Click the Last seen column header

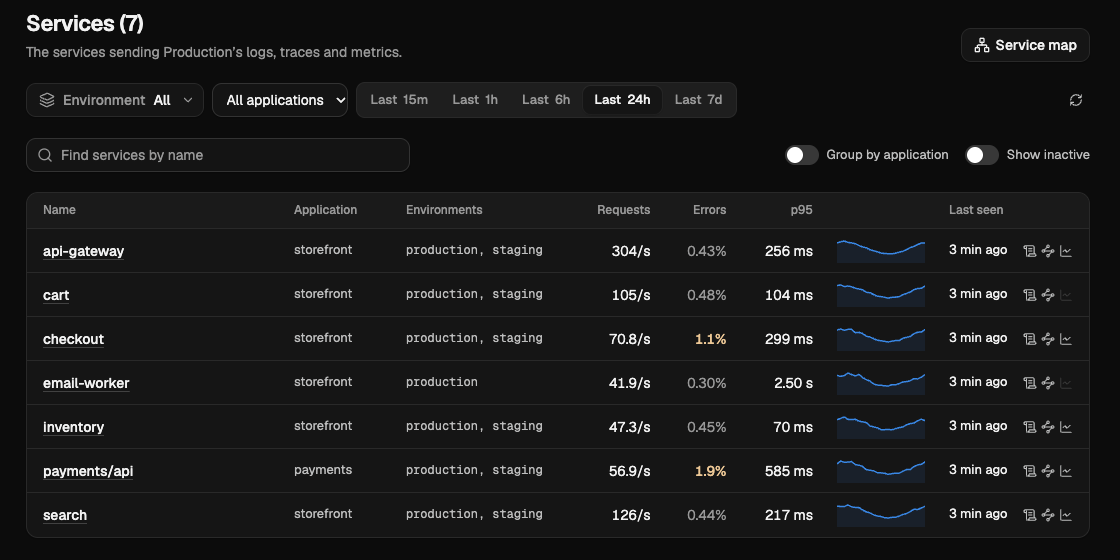(976, 210)
